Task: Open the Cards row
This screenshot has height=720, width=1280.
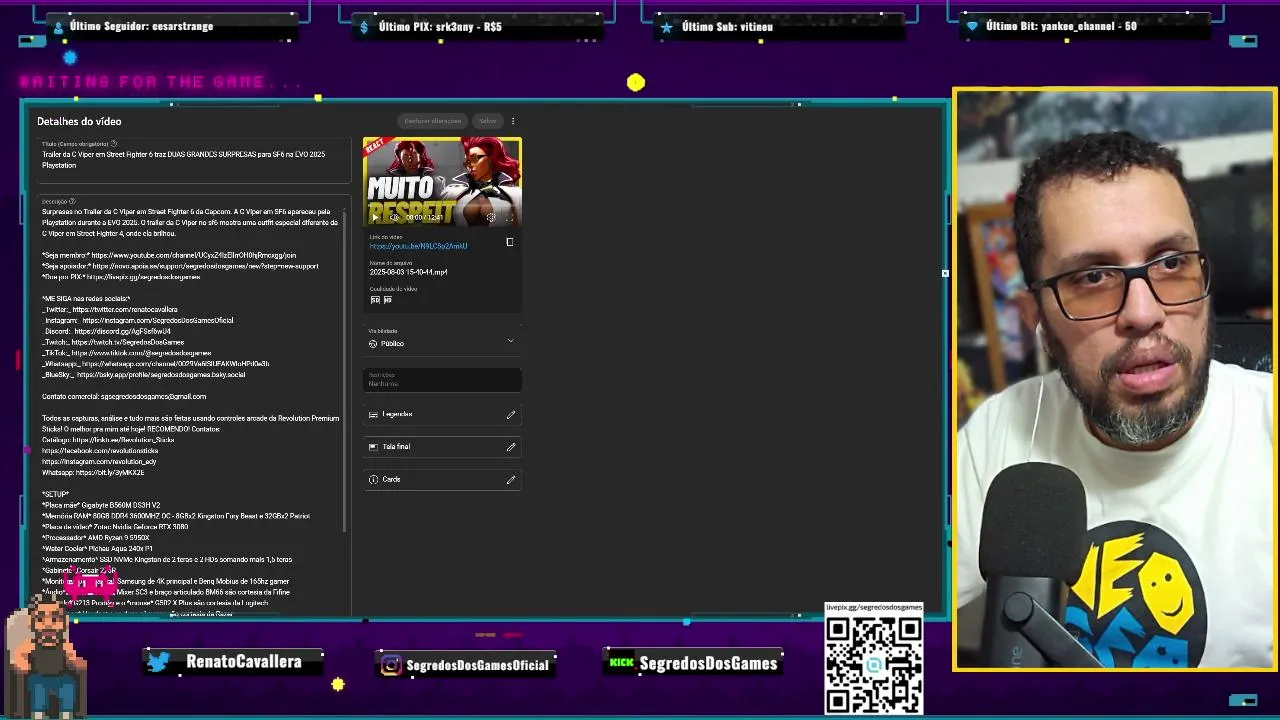Action: [442, 480]
